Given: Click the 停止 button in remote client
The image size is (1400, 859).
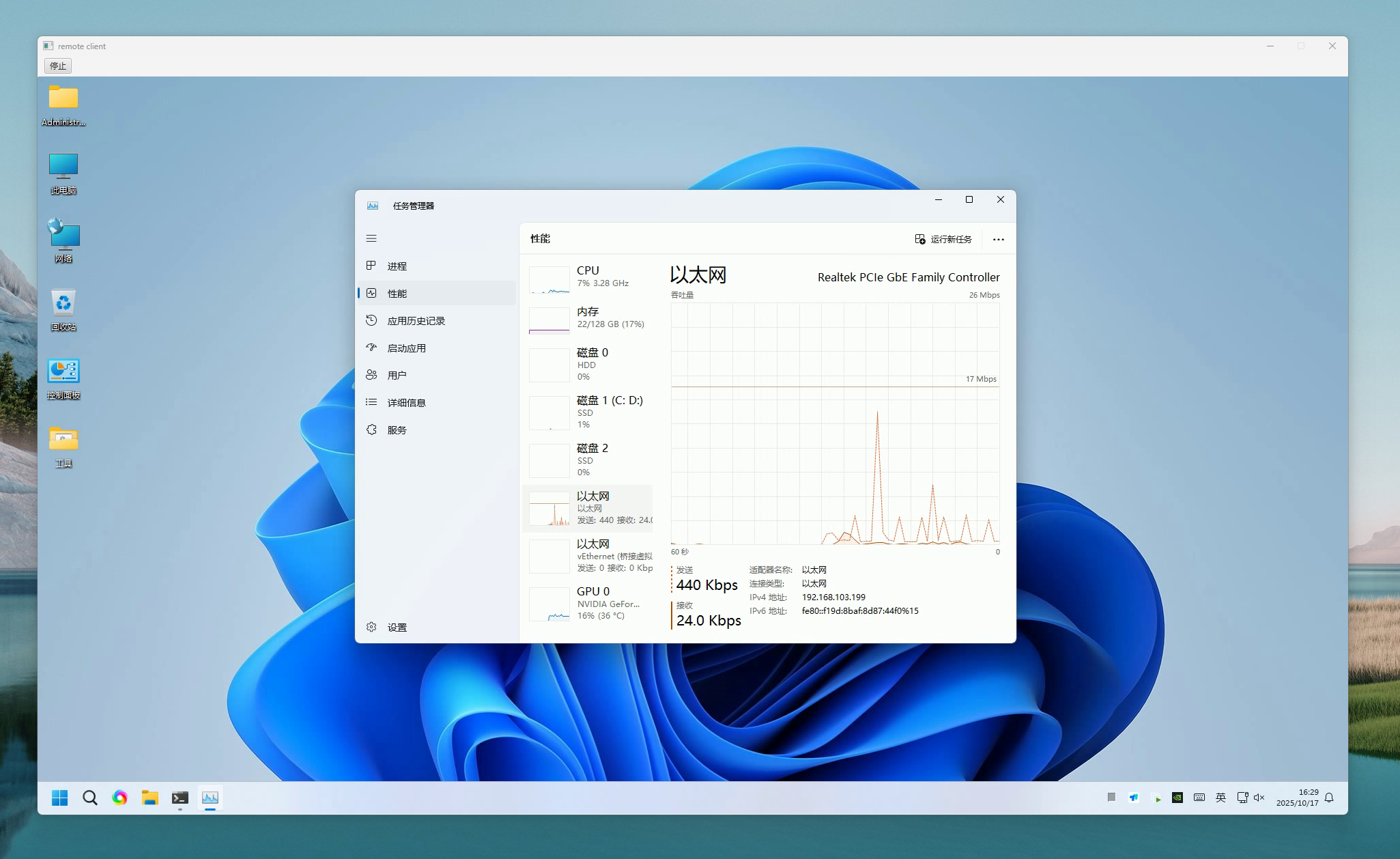Looking at the screenshot, I should point(58,66).
